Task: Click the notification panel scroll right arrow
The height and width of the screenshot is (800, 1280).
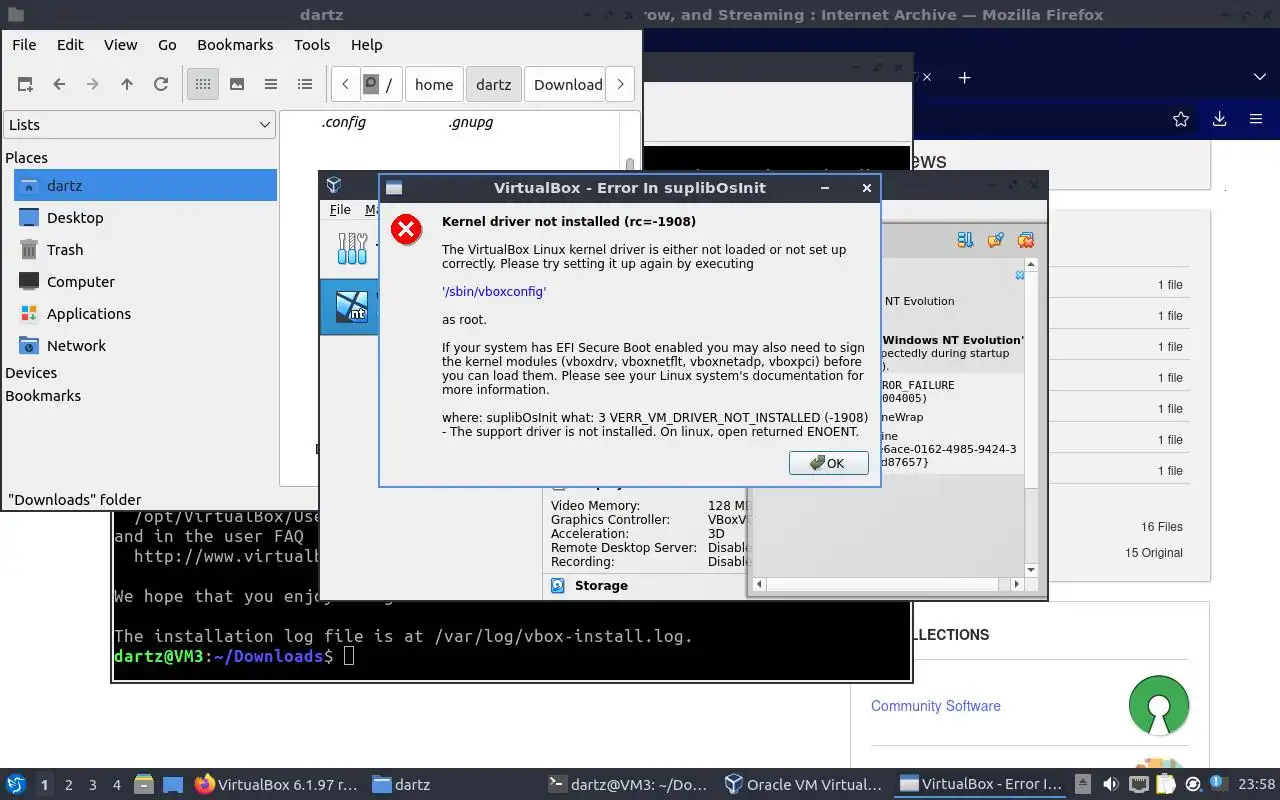Action: 1017,584
